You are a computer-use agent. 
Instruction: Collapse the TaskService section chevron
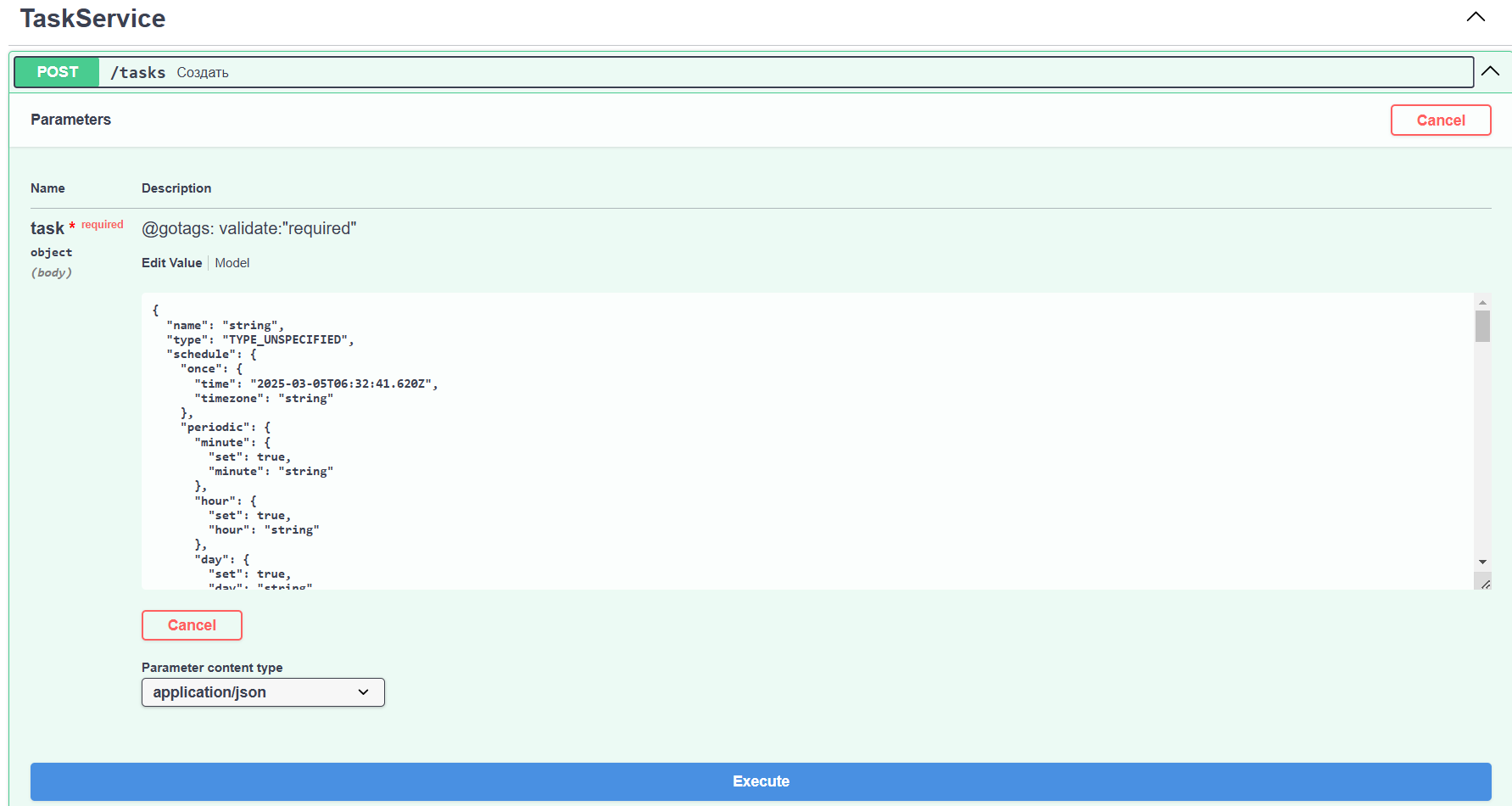click(x=1476, y=17)
